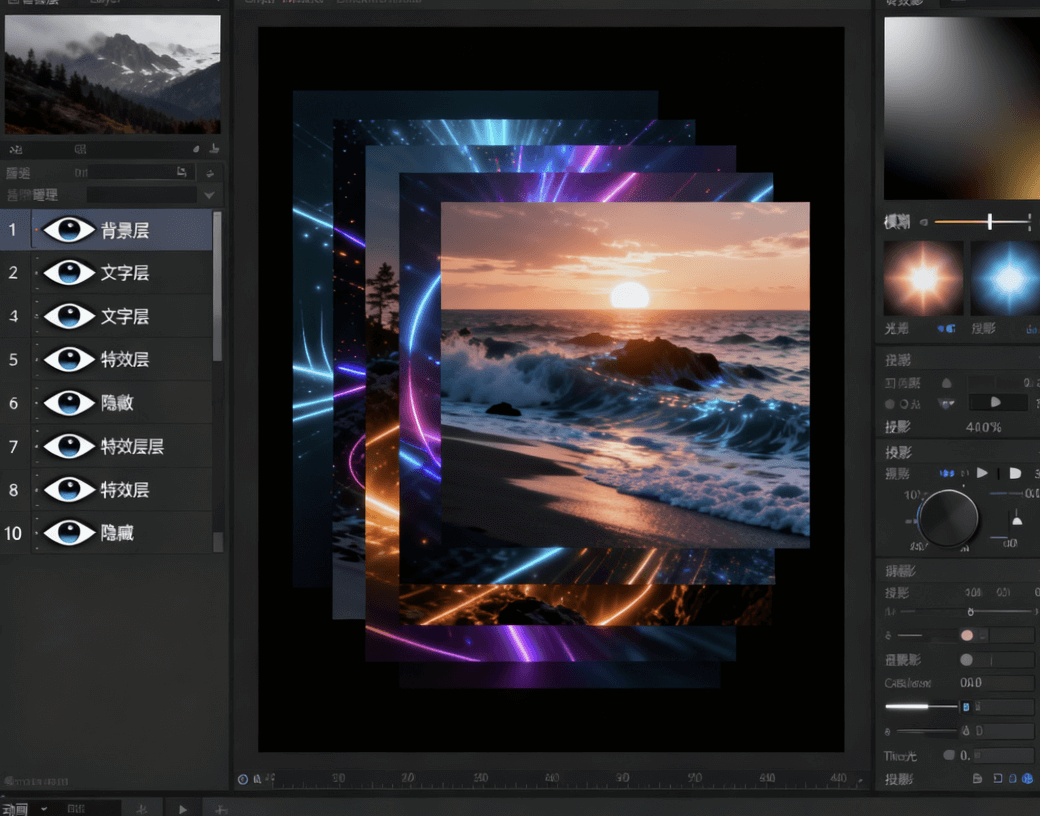The height and width of the screenshot is (816, 1040).
Task: Select the orange starburst light effect preset
Action: click(x=923, y=278)
